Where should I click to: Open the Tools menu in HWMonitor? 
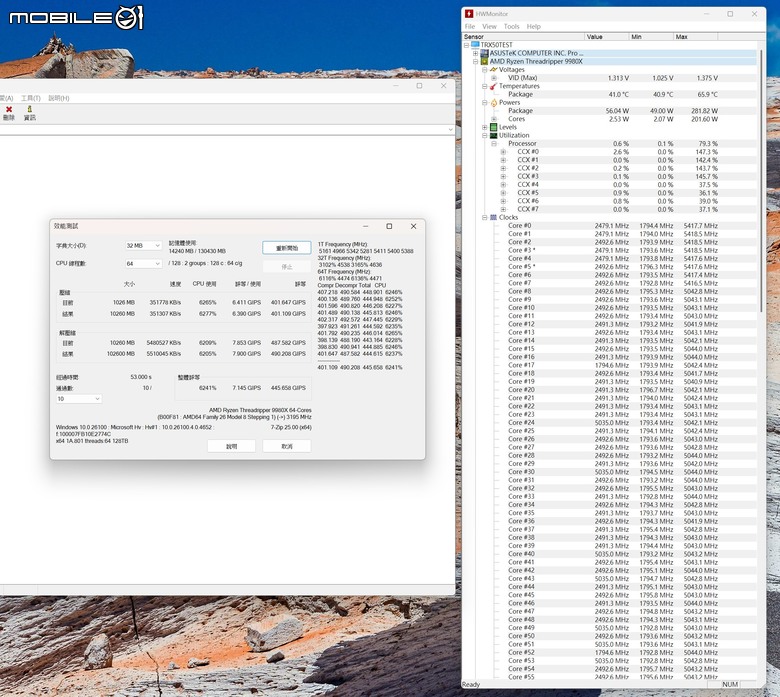[x=511, y=26]
